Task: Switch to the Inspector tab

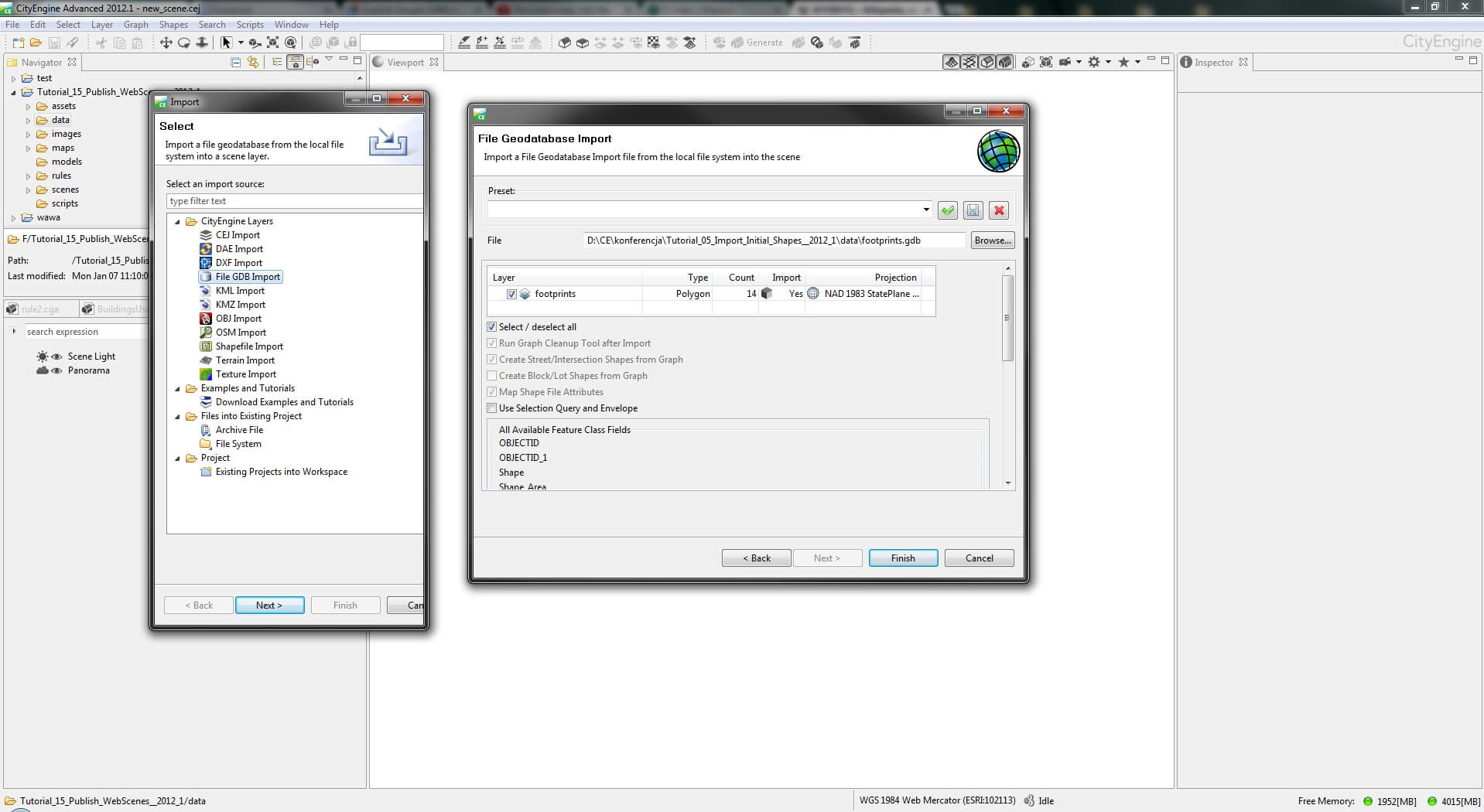Action: pyautogui.click(x=1213, y=63)
